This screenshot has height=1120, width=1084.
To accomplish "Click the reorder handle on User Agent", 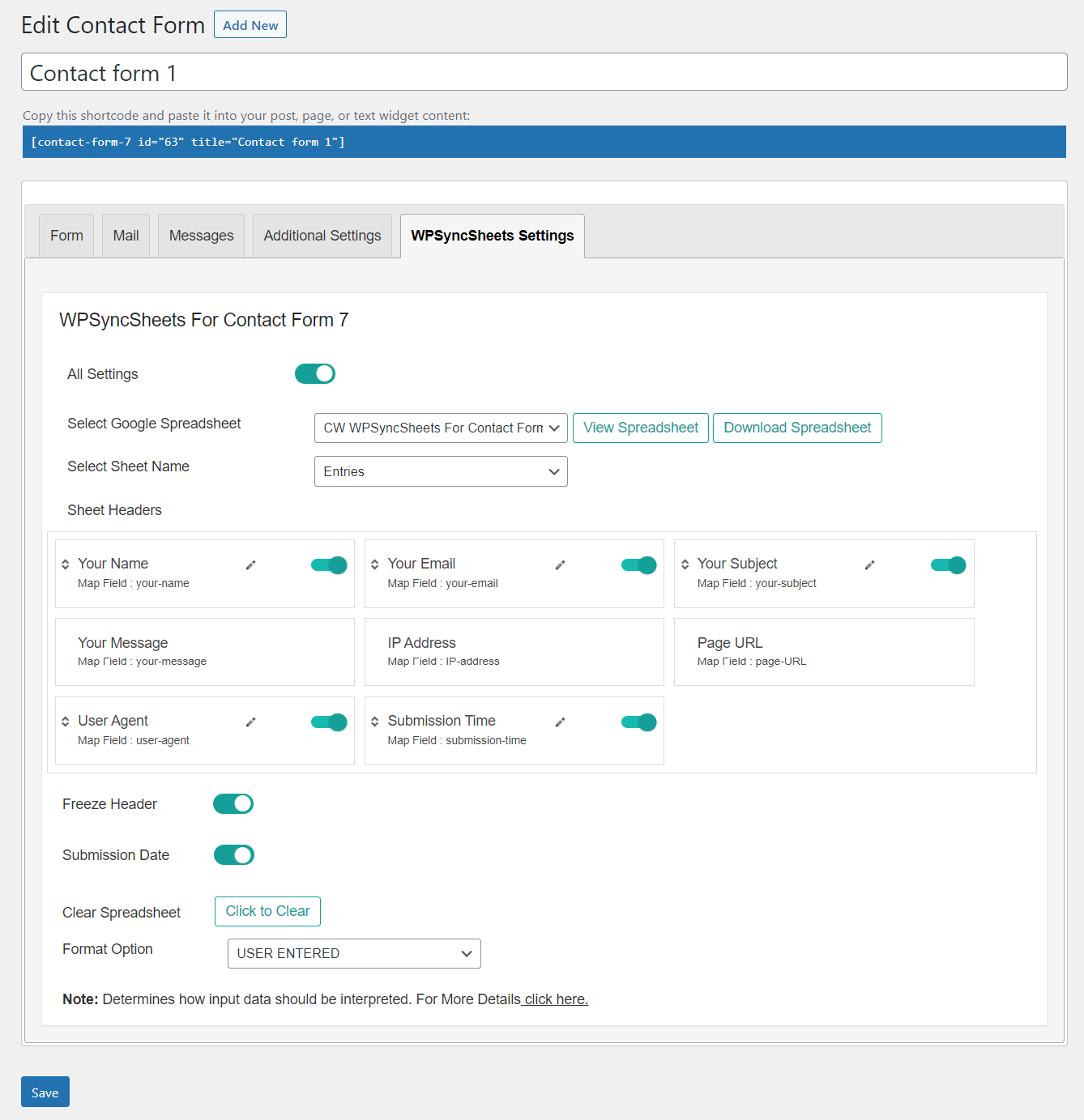I will point(64,722).
